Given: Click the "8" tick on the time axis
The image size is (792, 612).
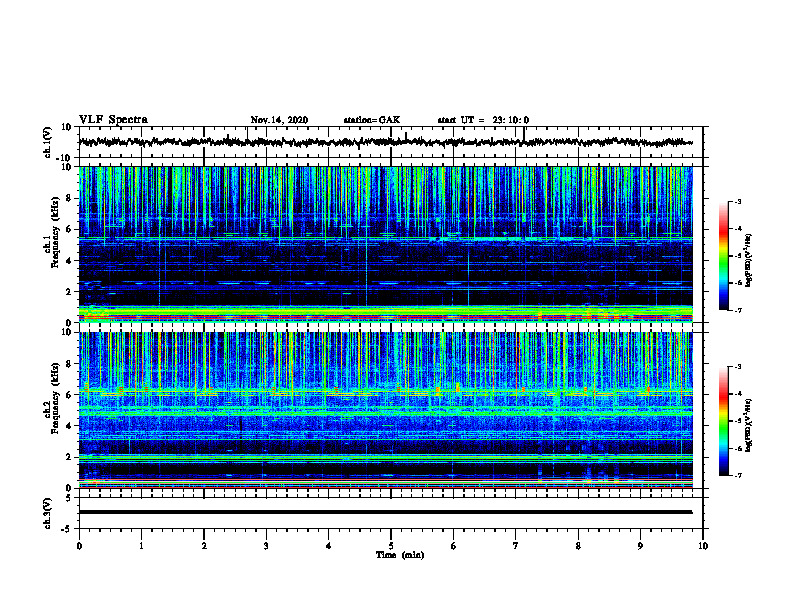Looking at the screenshot, I should [x=578, y=546].
